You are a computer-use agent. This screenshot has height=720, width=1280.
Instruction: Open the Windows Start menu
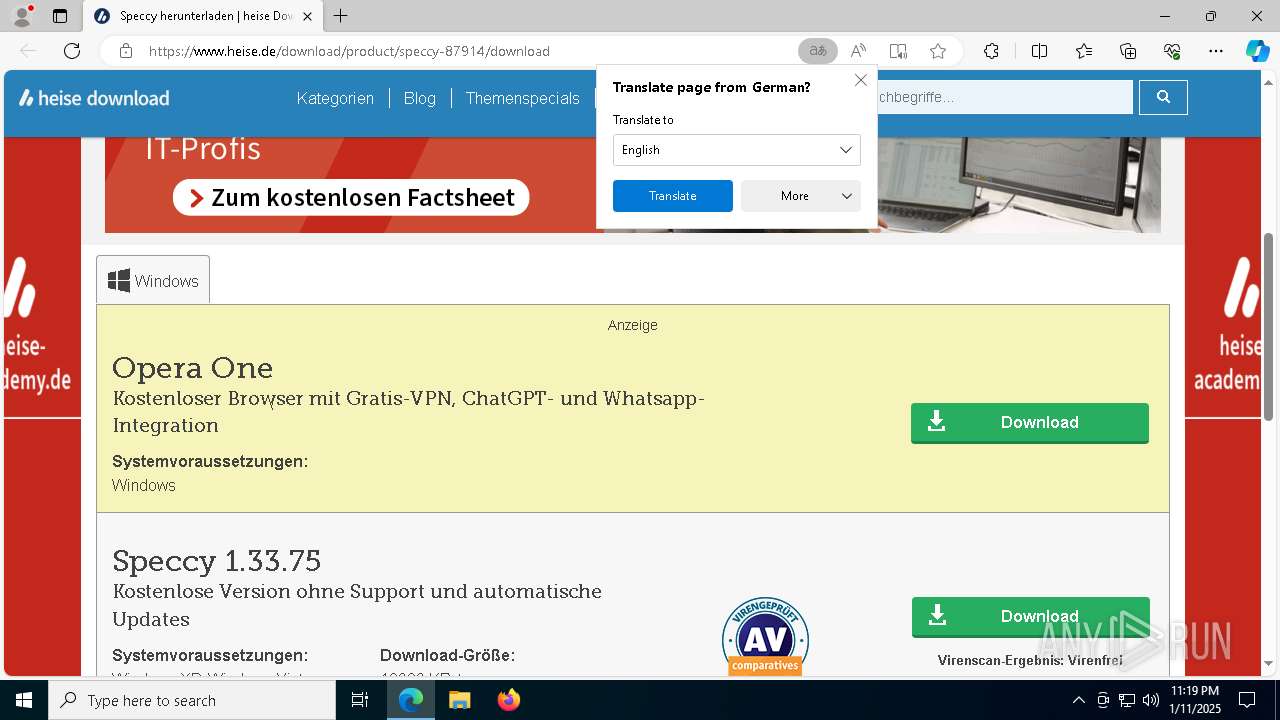(x=24, y=700)
